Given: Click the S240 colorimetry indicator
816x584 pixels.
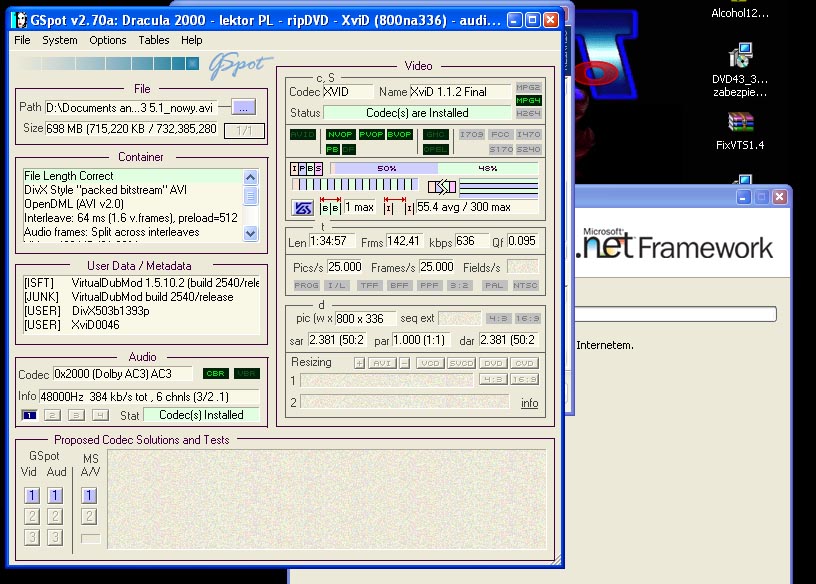Looking at the screenshot, I should 528,149.
